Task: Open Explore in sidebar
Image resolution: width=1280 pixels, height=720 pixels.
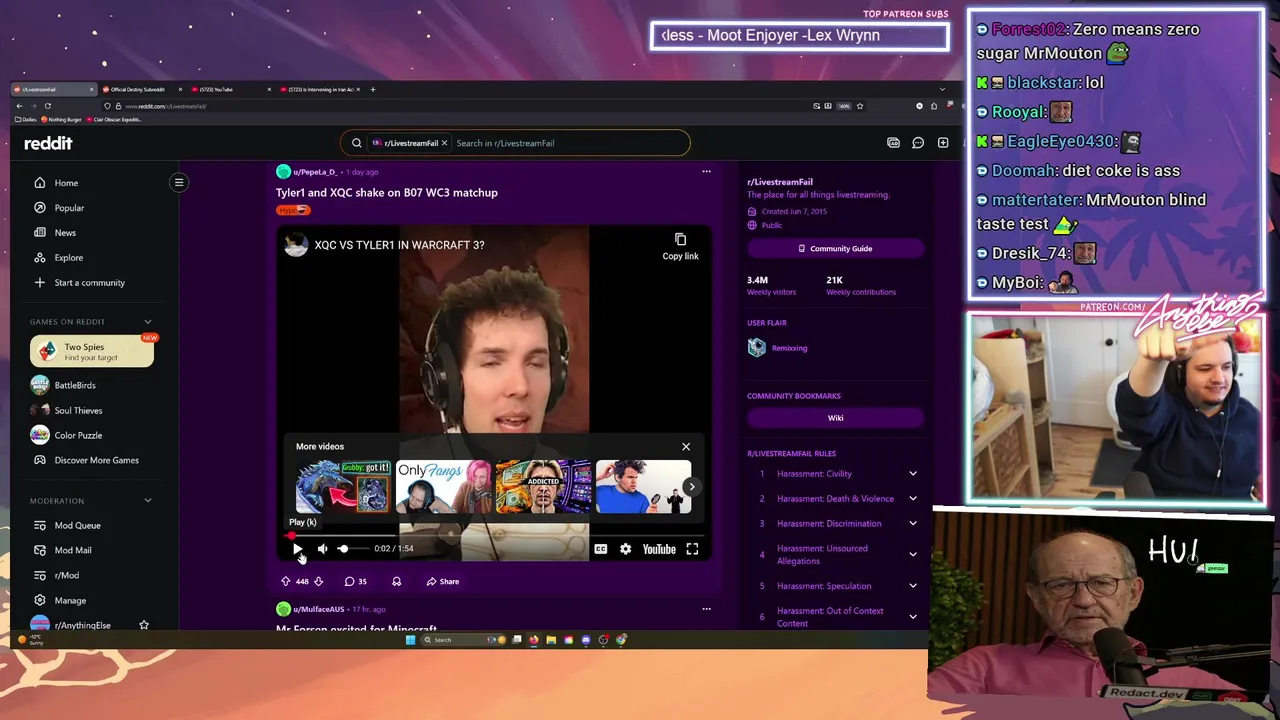Action: tap(69, 258)
